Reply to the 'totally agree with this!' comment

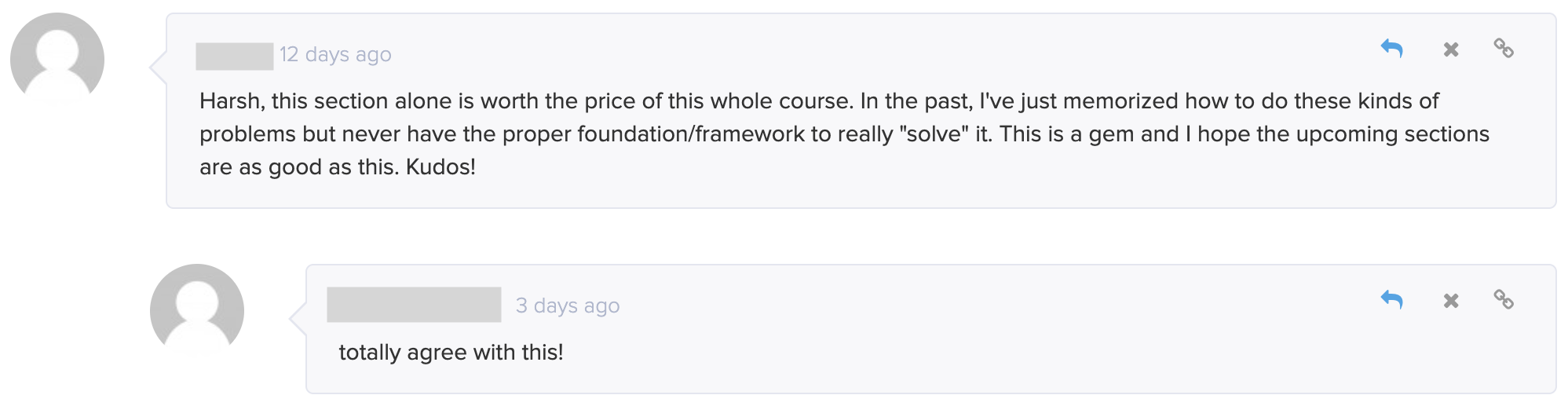1391,300
